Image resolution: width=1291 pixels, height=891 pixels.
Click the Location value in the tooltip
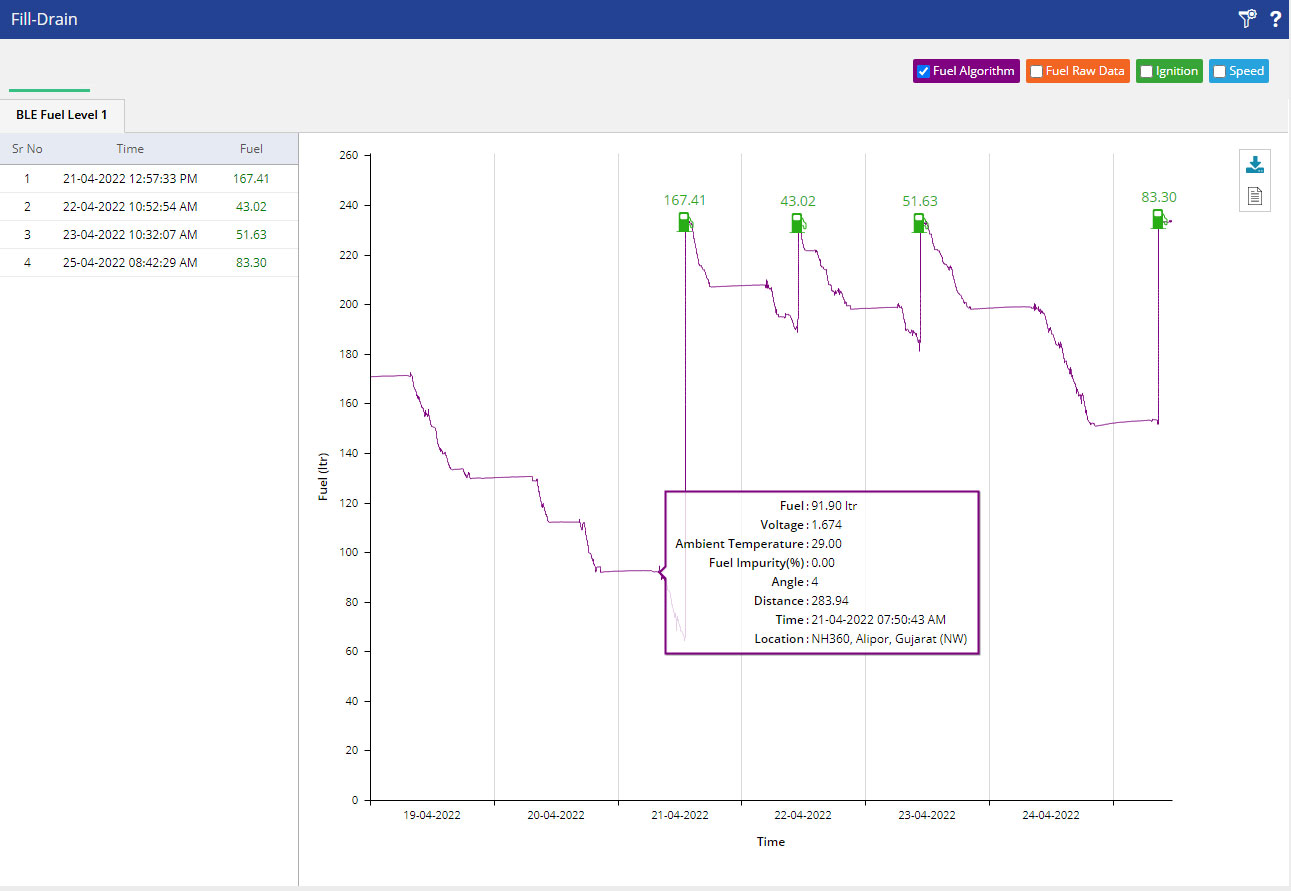889,639
